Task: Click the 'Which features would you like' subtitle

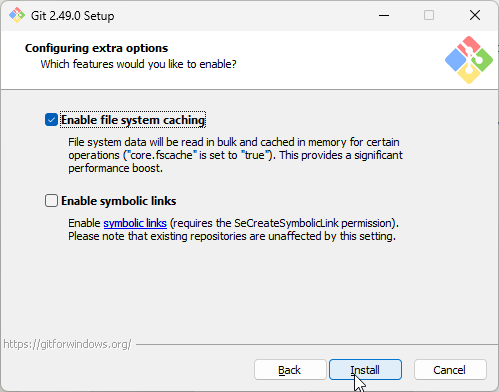Action: [138, 64]
